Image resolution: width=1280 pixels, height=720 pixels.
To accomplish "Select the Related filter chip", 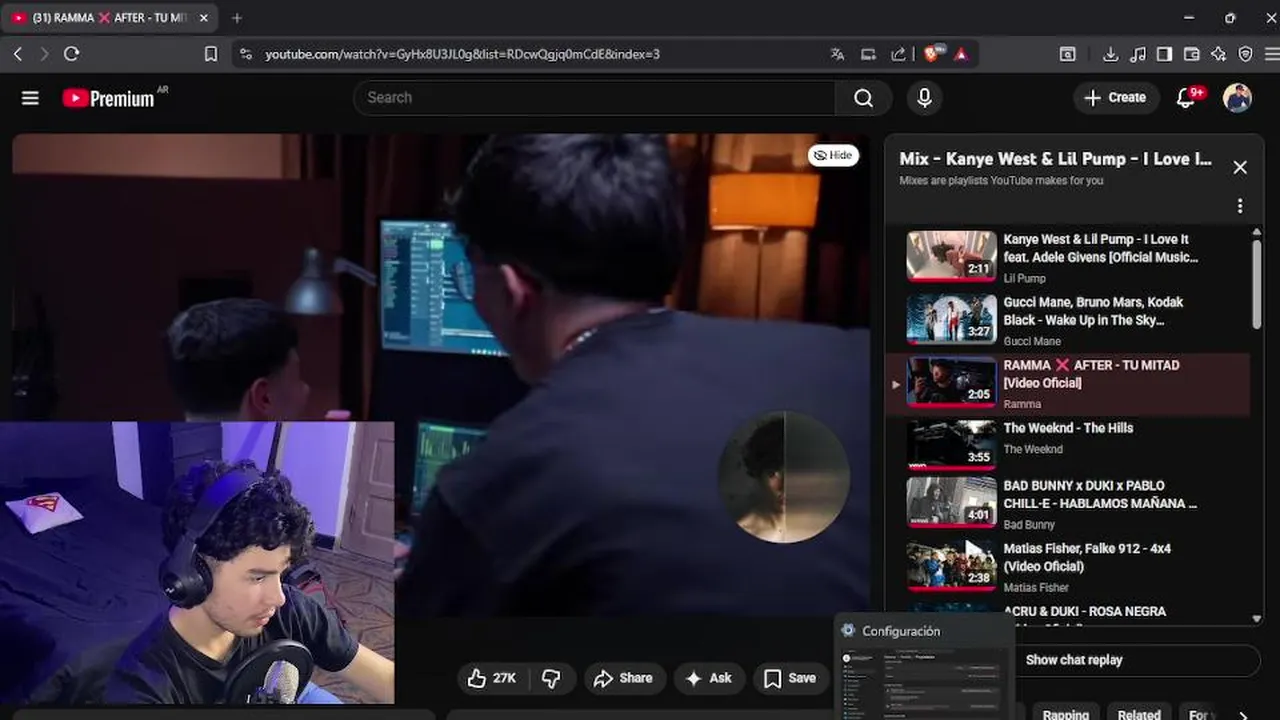I will pos(1139,714).
